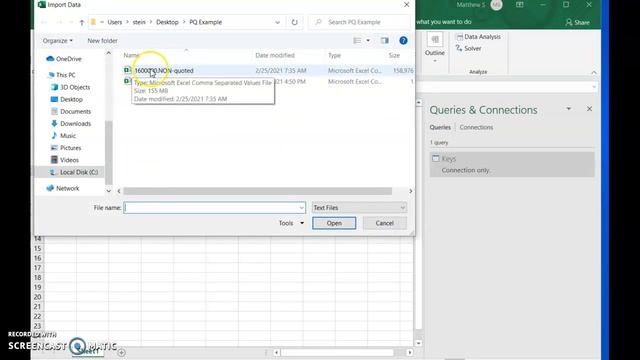Select row 17 header in Excel
Viewport: 640px width, 360px height.
click(x=38, y=268)
